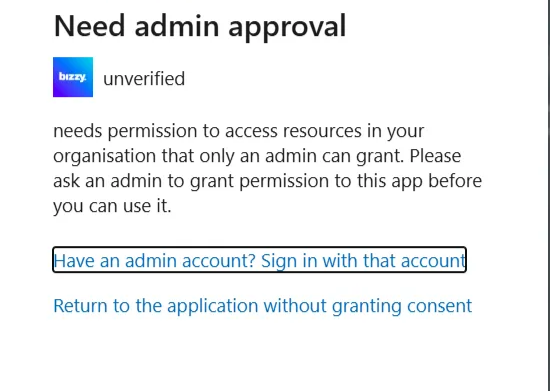Image resolution: width=550 pixels, height=391 pixels.
Task: Click the word 'Need' in the title
Action: (89, 26)
